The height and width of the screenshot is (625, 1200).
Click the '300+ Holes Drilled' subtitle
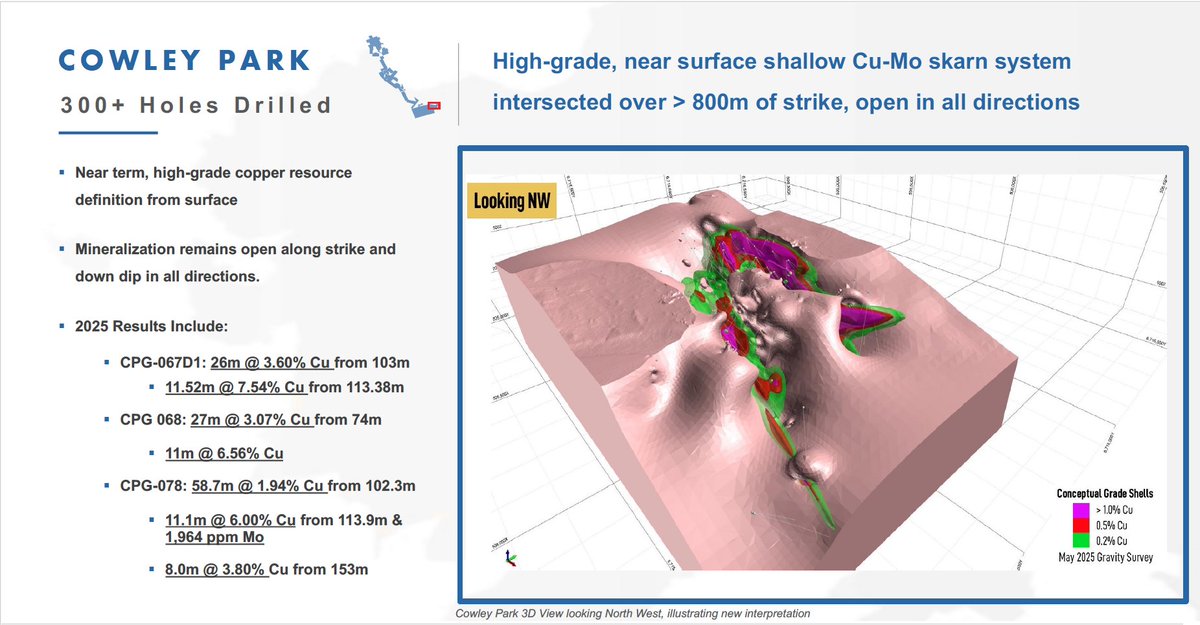[x=195, y=104]
